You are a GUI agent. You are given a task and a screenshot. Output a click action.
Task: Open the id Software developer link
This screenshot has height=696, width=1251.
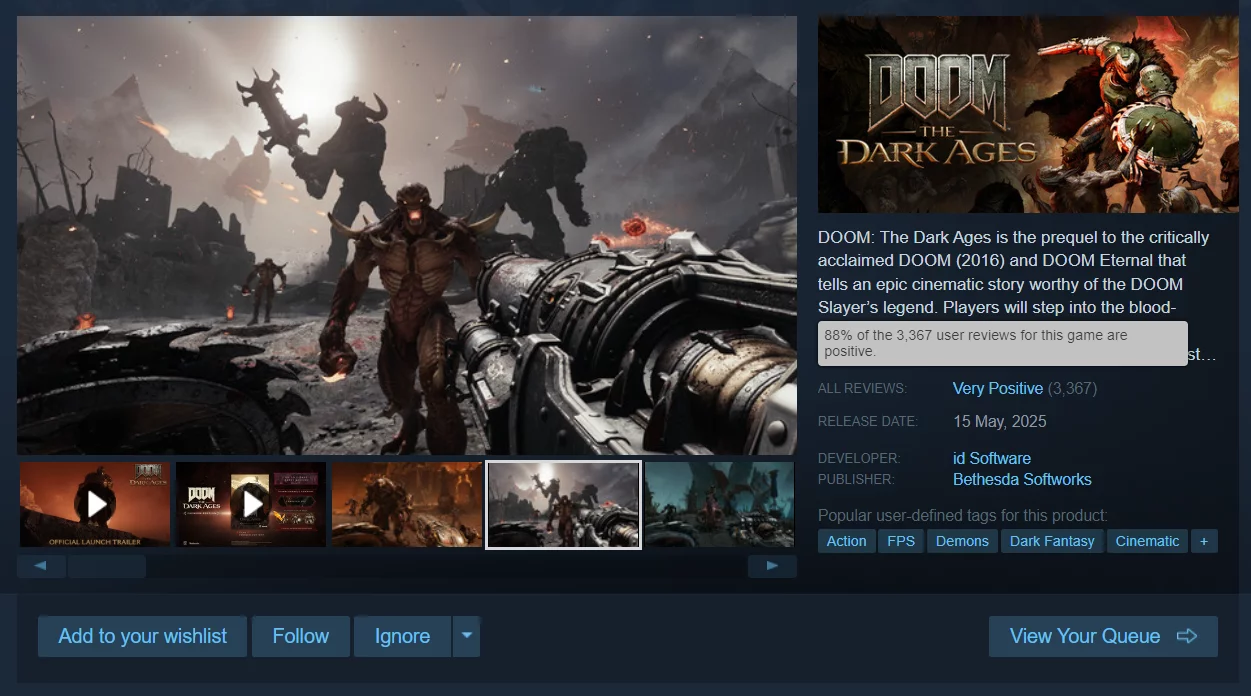[991, 458]
